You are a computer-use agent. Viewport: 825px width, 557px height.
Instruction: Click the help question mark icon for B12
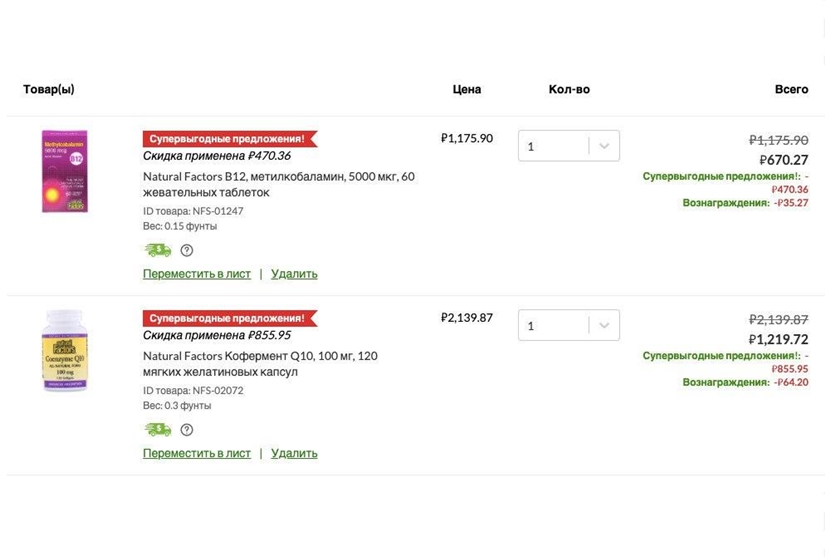[x=187, y=250]
